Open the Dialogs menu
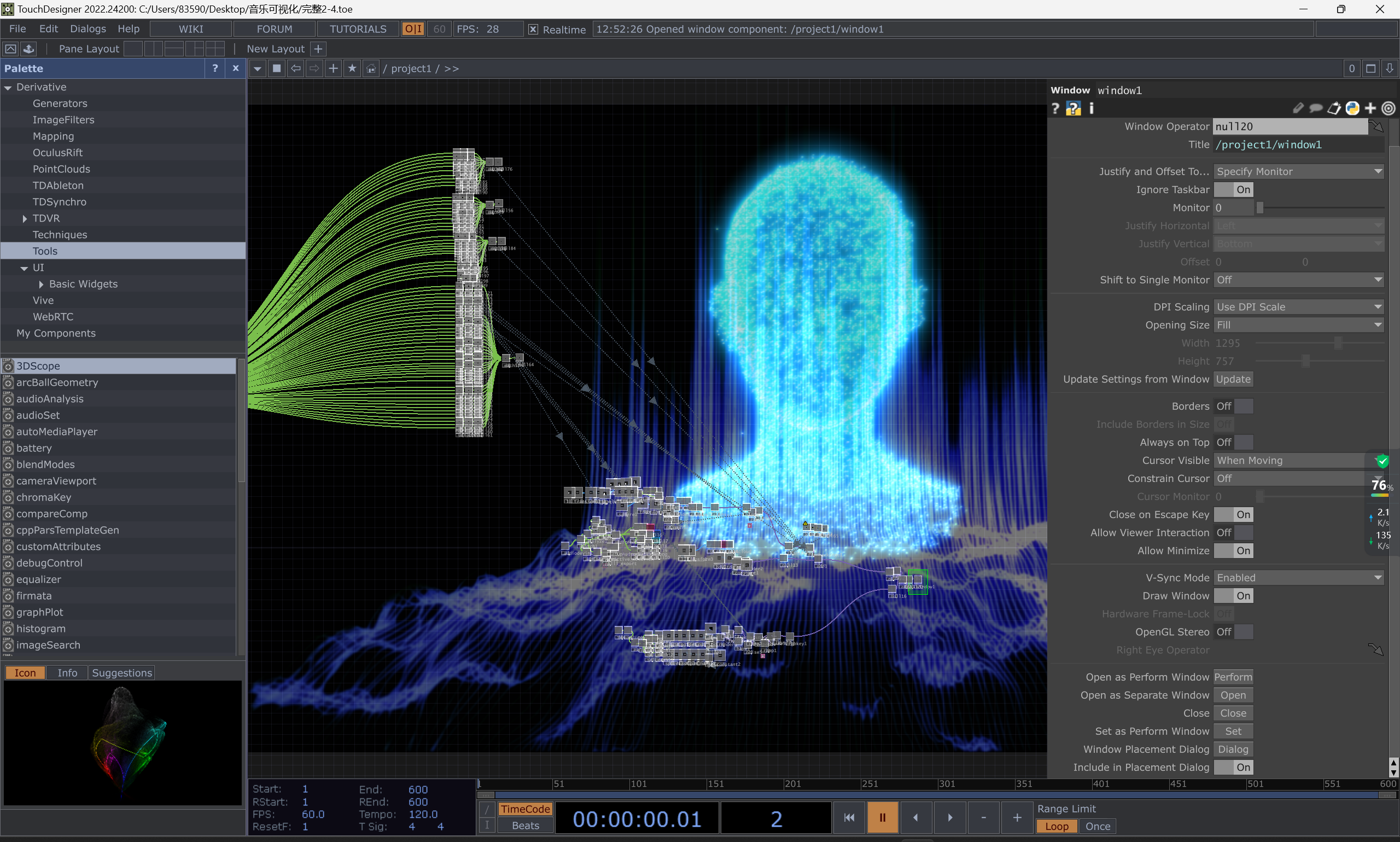Viewport: 1400px width, 842px height. (88, 29)
